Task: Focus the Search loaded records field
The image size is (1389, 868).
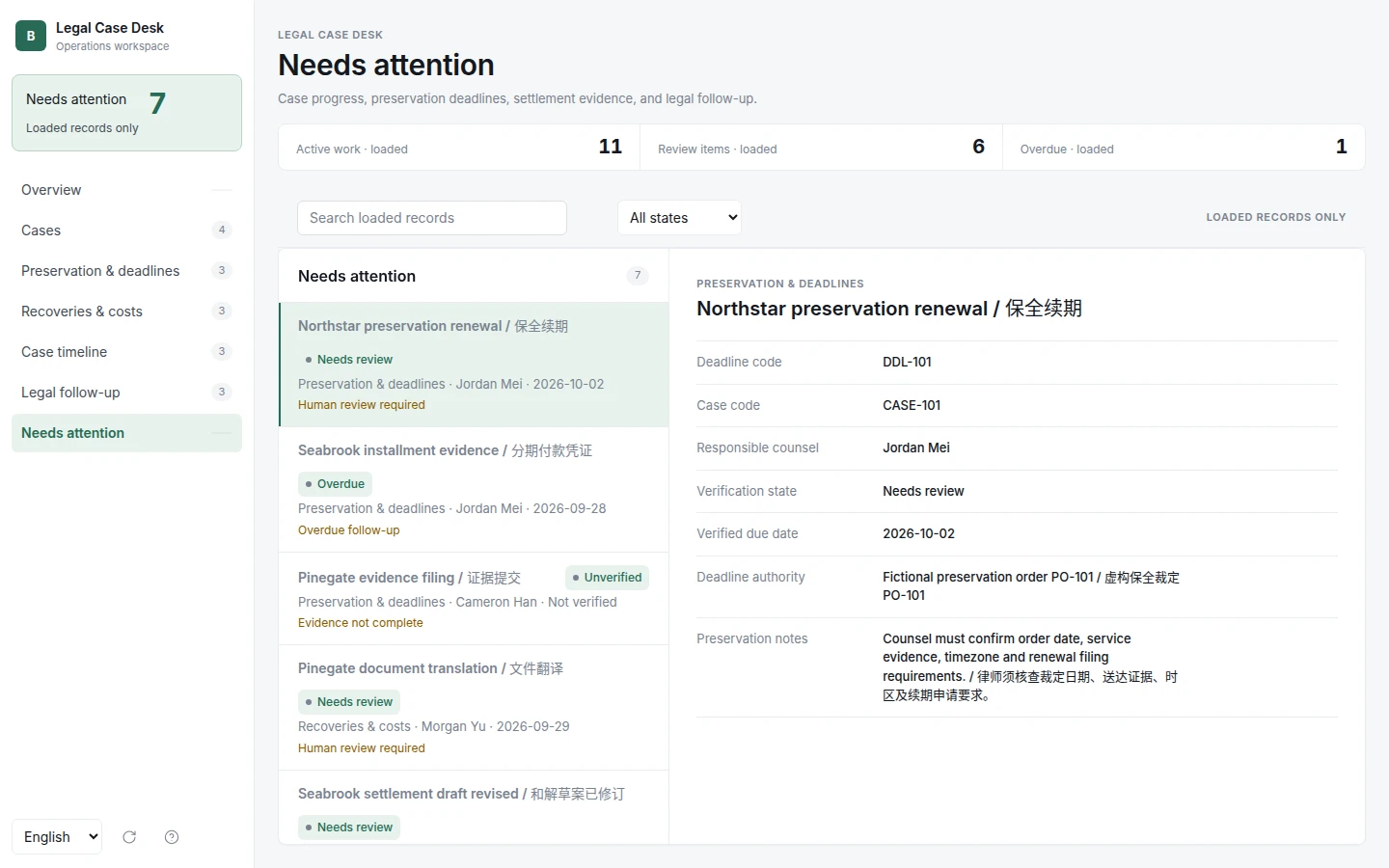Action: click(432, 218)
